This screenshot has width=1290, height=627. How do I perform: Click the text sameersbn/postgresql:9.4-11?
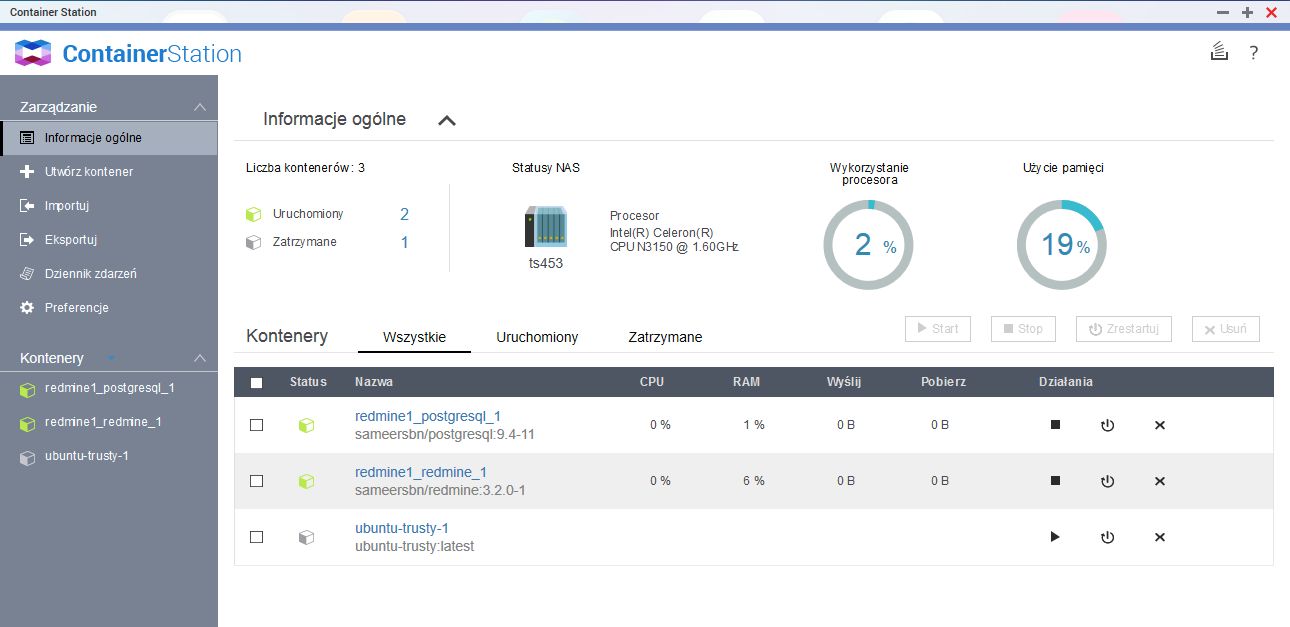(x=445, y=435)
